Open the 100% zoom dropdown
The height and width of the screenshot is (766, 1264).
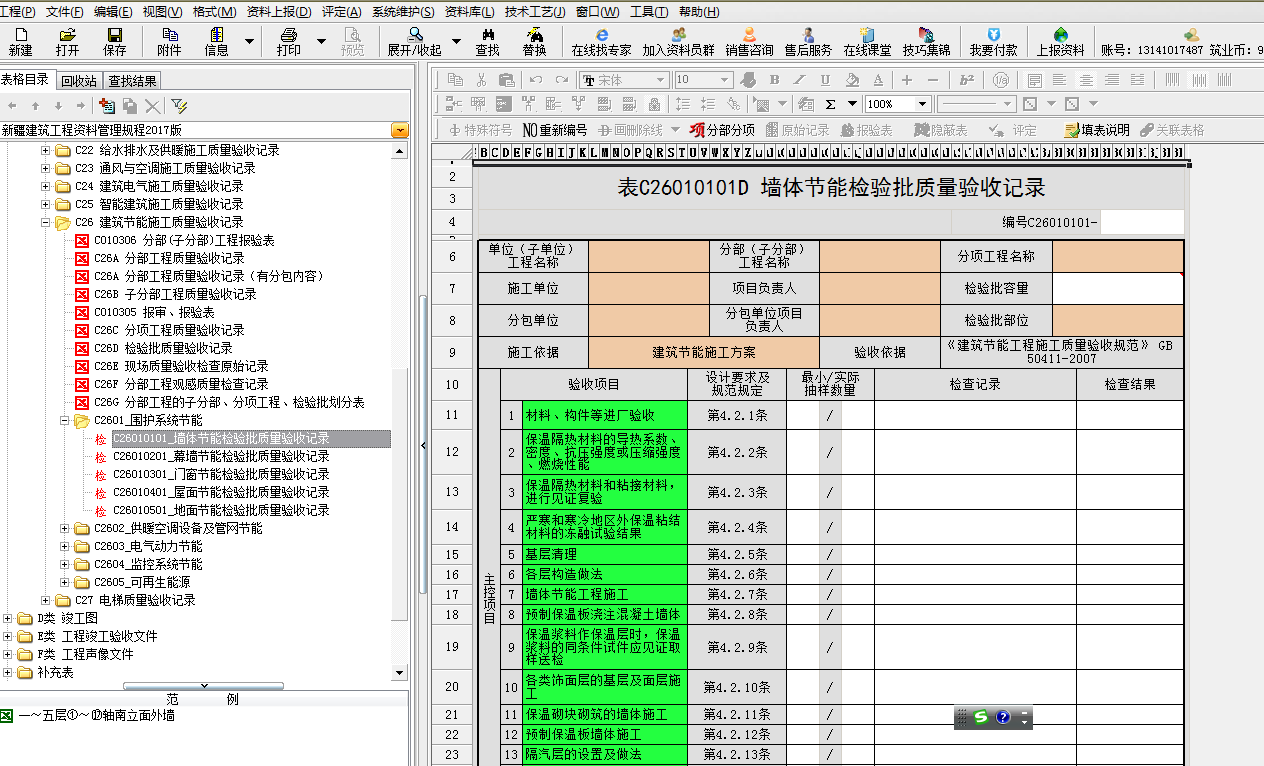(x=922, y=104)
